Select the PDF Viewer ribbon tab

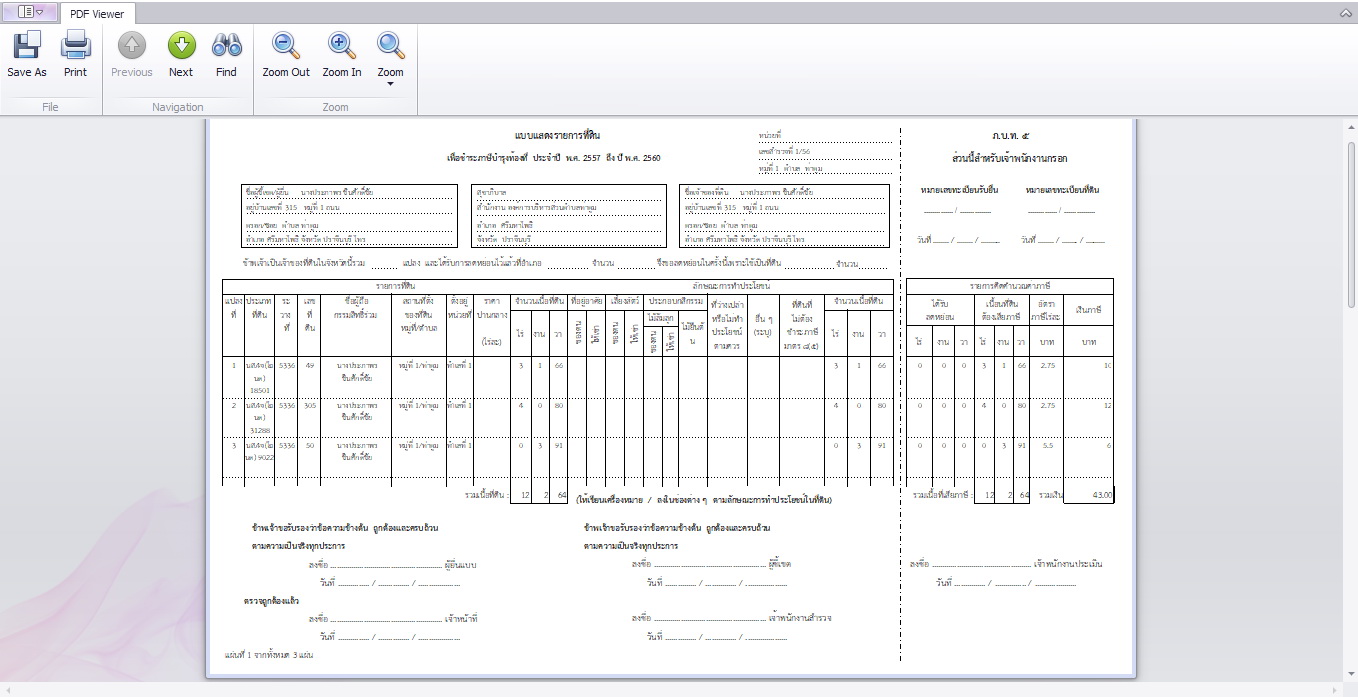97,14
